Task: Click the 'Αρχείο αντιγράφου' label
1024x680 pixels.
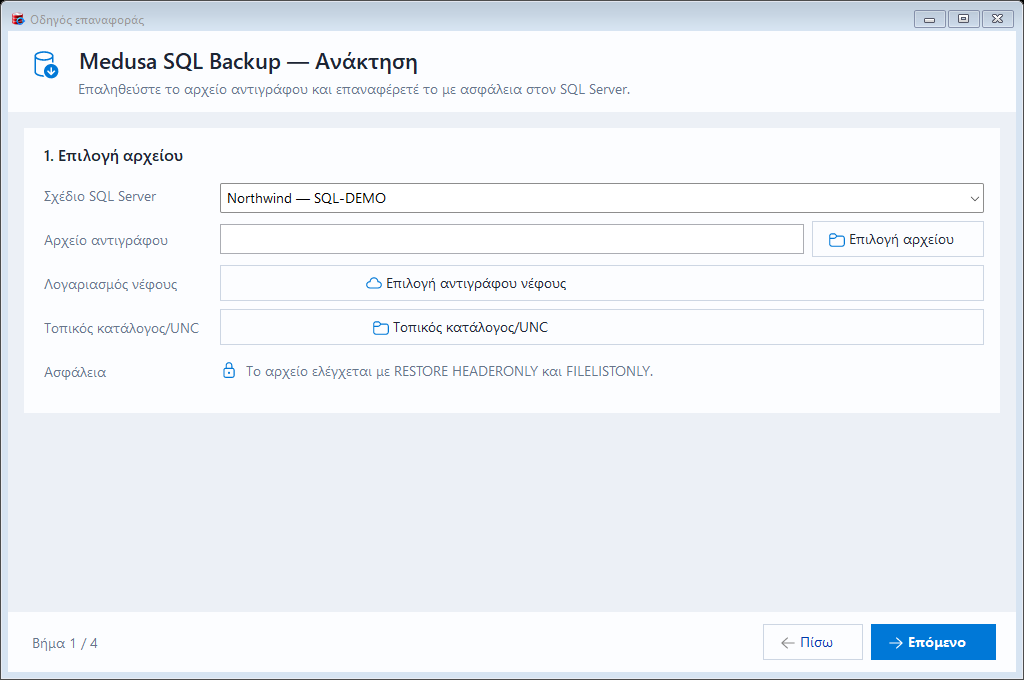Action: (x=106, y=240)
